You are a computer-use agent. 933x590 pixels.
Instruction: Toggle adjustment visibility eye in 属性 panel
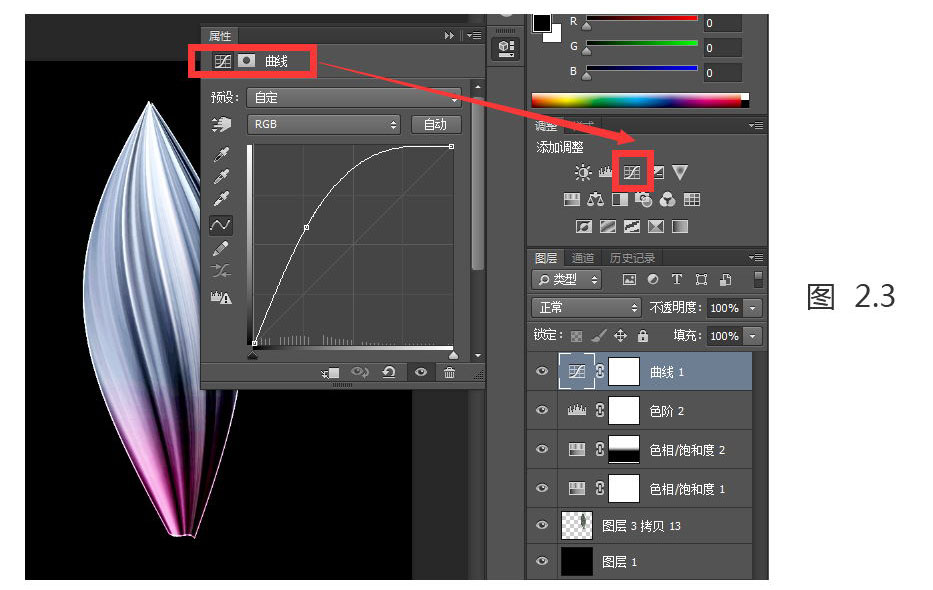point(421,372)
